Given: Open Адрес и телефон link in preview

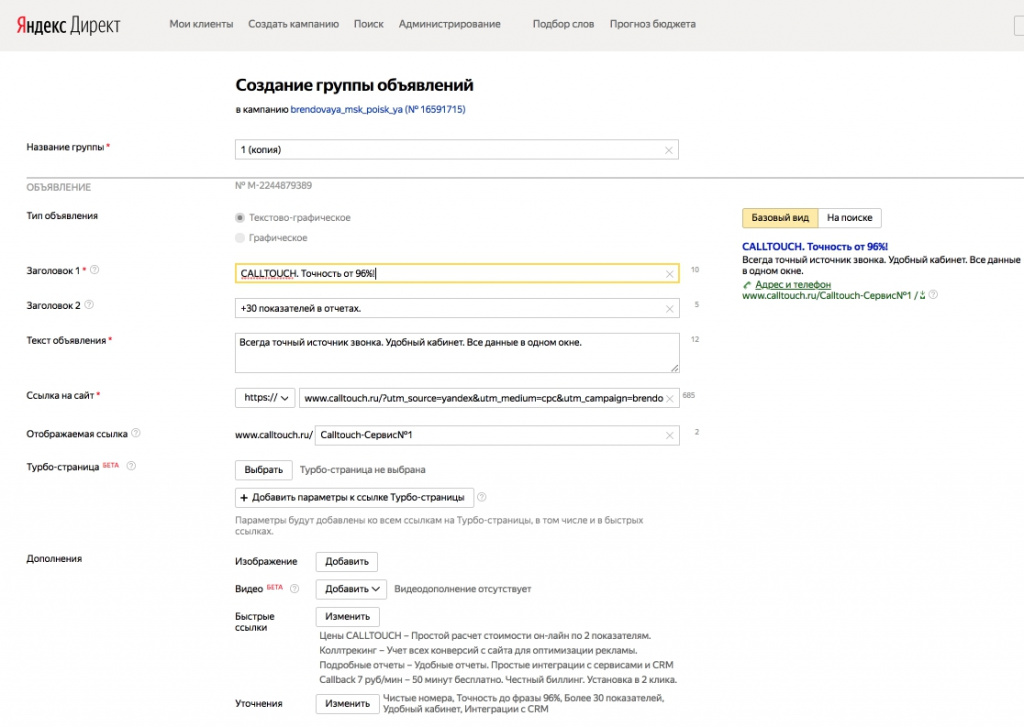Looking at the screenshot, I should coord(793,285).
